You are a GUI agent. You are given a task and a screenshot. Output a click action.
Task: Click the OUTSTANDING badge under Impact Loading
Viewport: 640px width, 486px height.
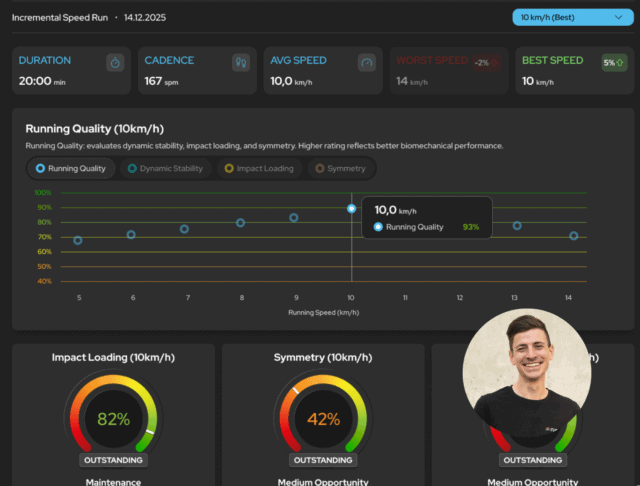[113, 460]
